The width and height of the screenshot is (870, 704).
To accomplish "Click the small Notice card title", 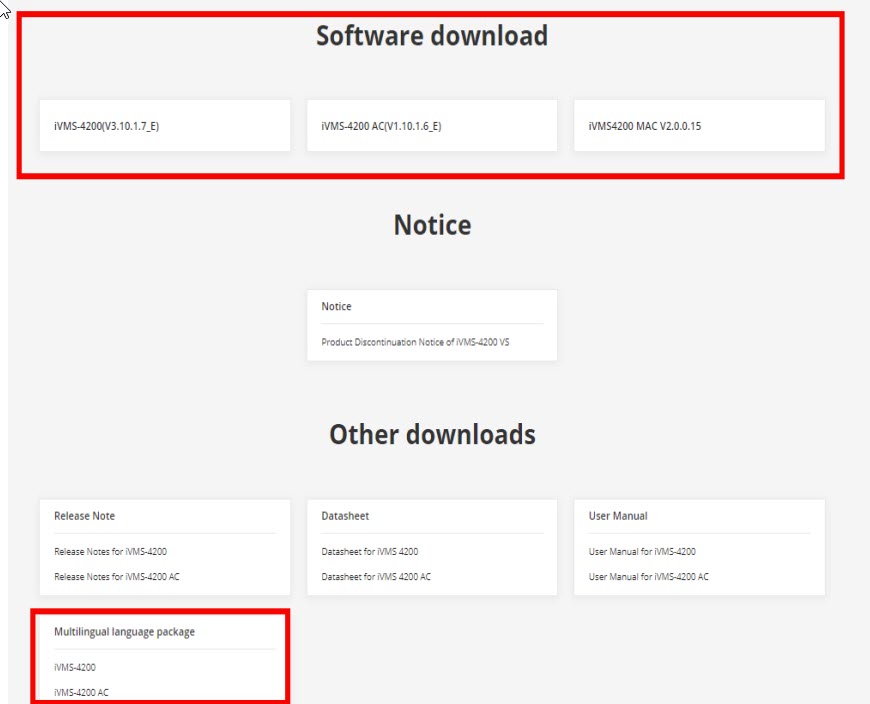I will 336,306.
